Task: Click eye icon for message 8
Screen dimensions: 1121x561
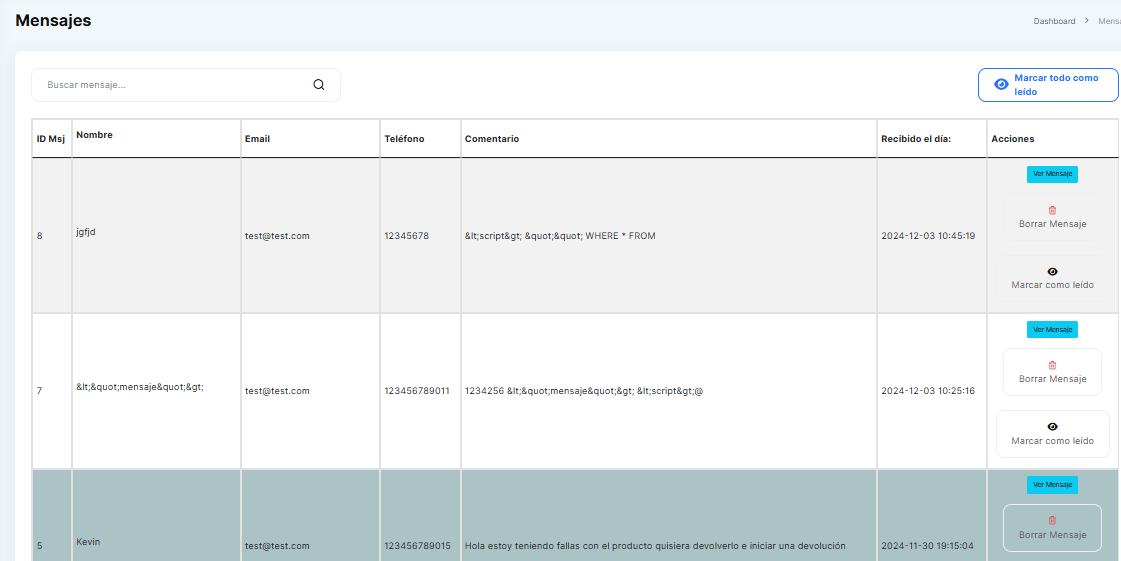Action: click(x=1052, y=272)
